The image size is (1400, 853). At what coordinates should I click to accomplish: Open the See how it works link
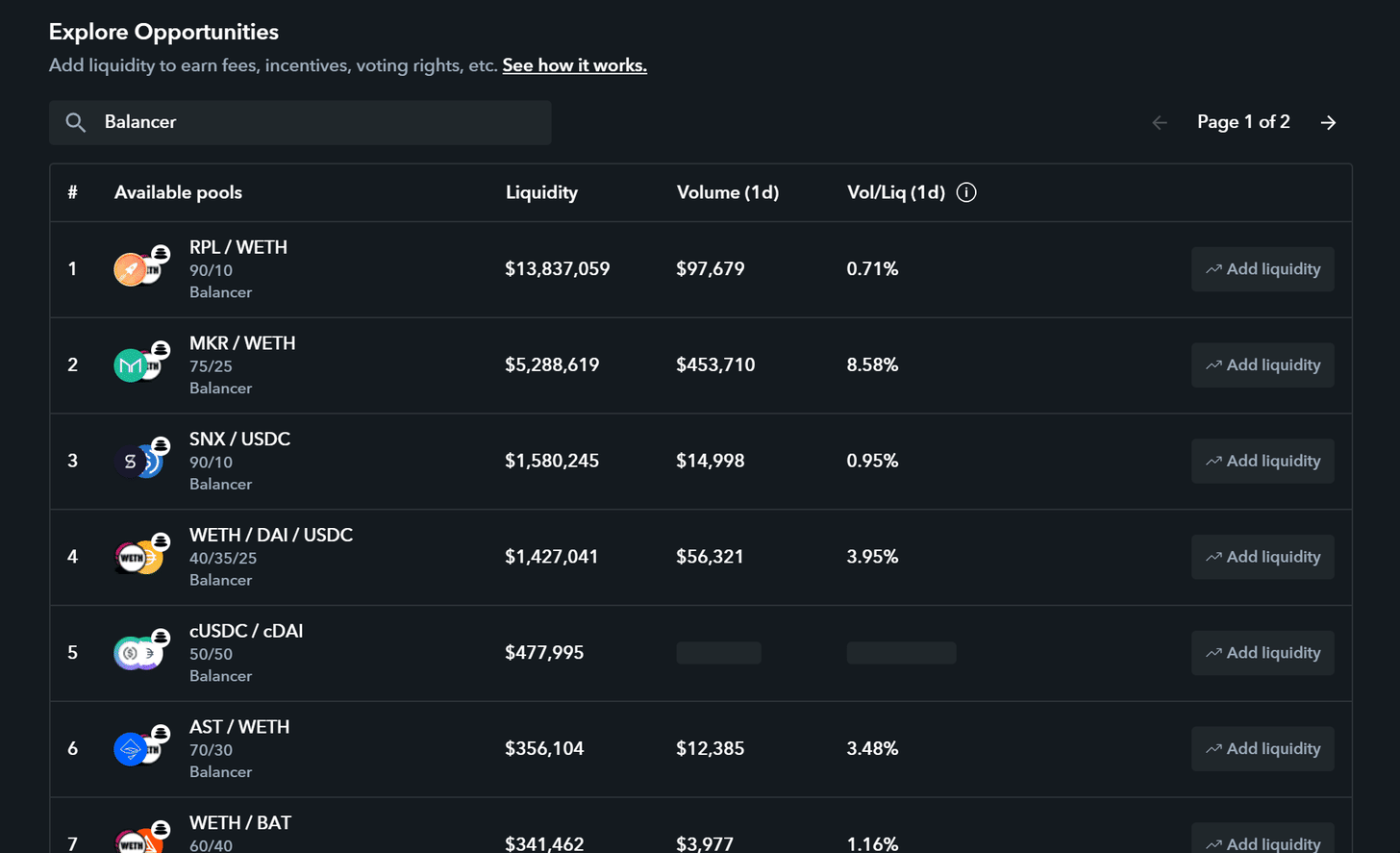574,65
